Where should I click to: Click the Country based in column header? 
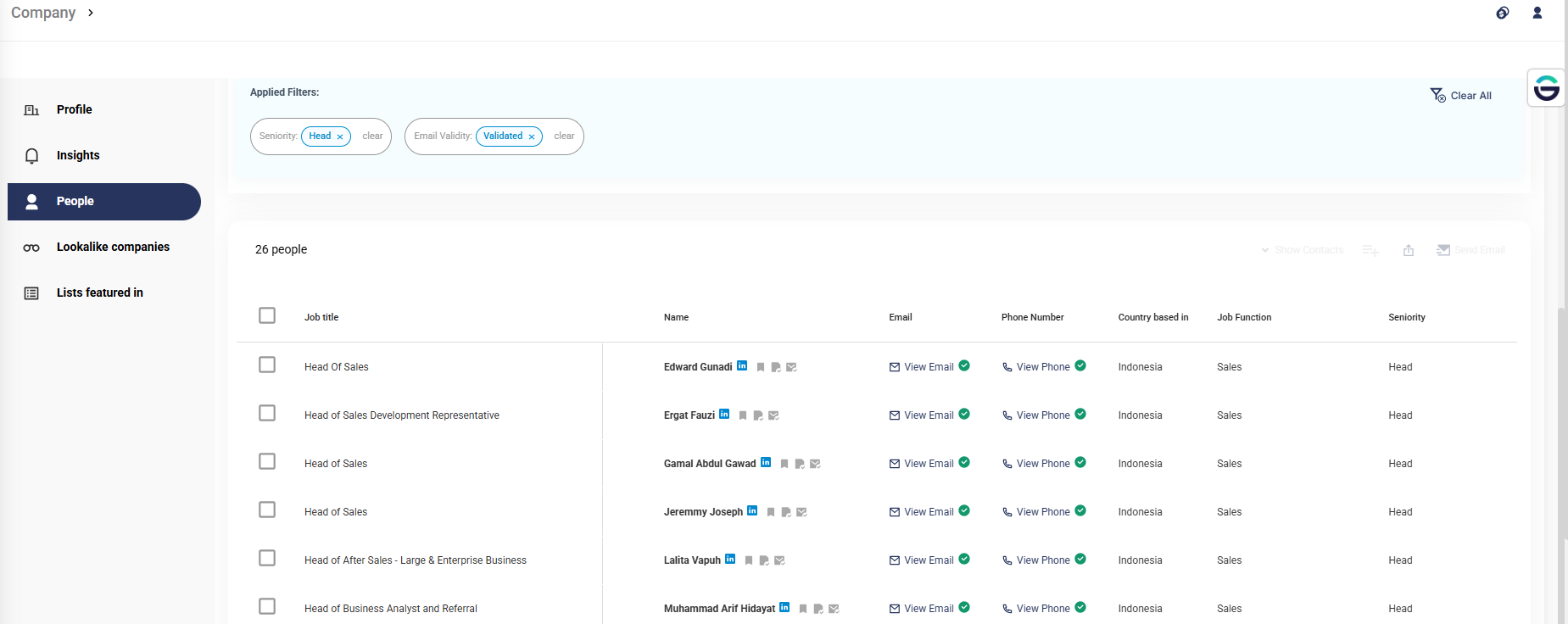(1153, 317)
